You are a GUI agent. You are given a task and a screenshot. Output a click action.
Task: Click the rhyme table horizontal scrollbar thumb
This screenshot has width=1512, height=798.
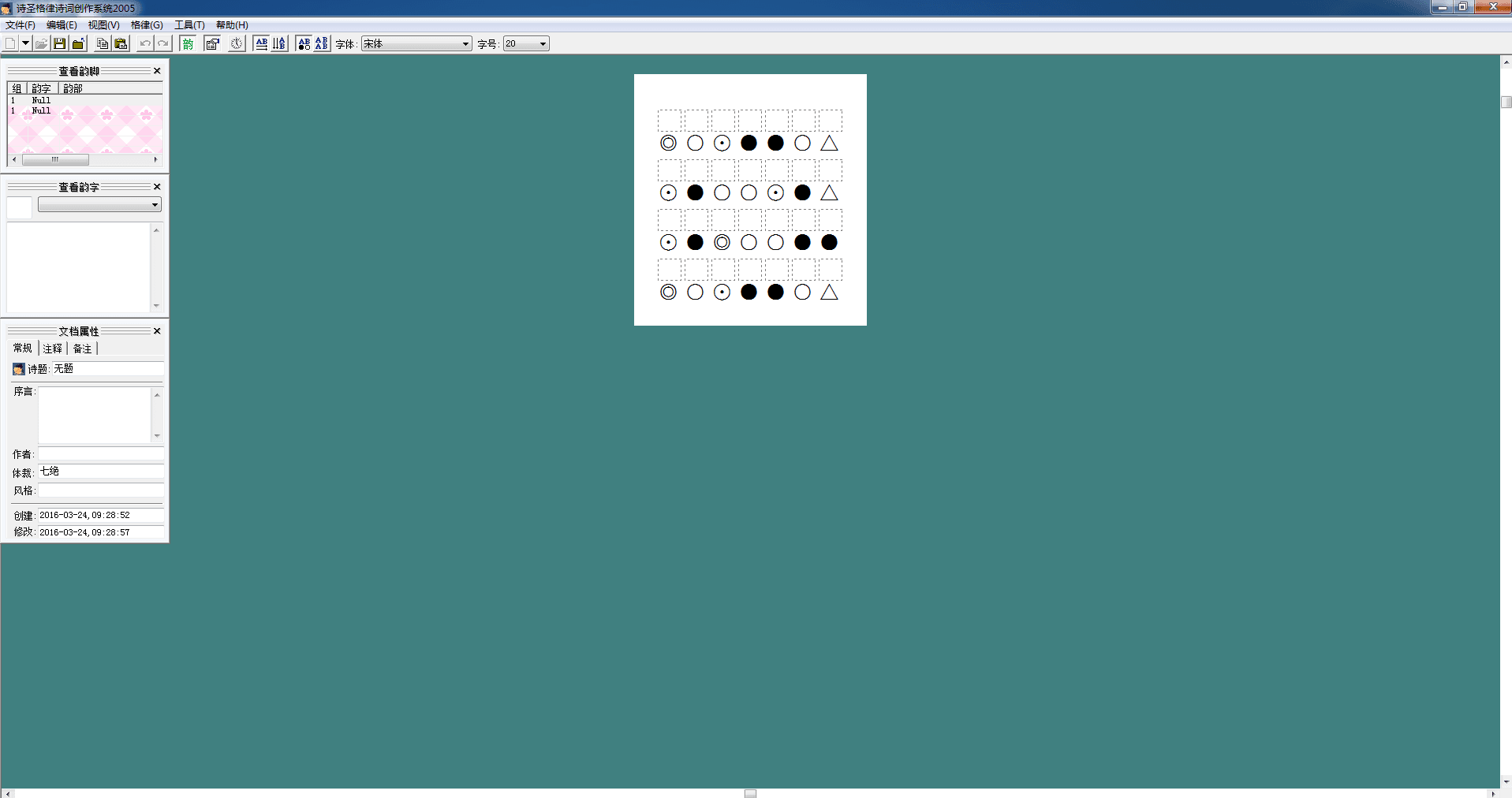click(55, 159)
